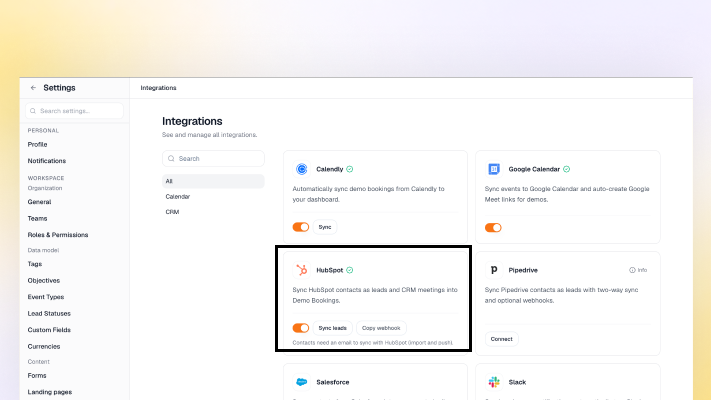Click the Salesforce card title
This screenshot has height=400, width=711.
point(333,382)
